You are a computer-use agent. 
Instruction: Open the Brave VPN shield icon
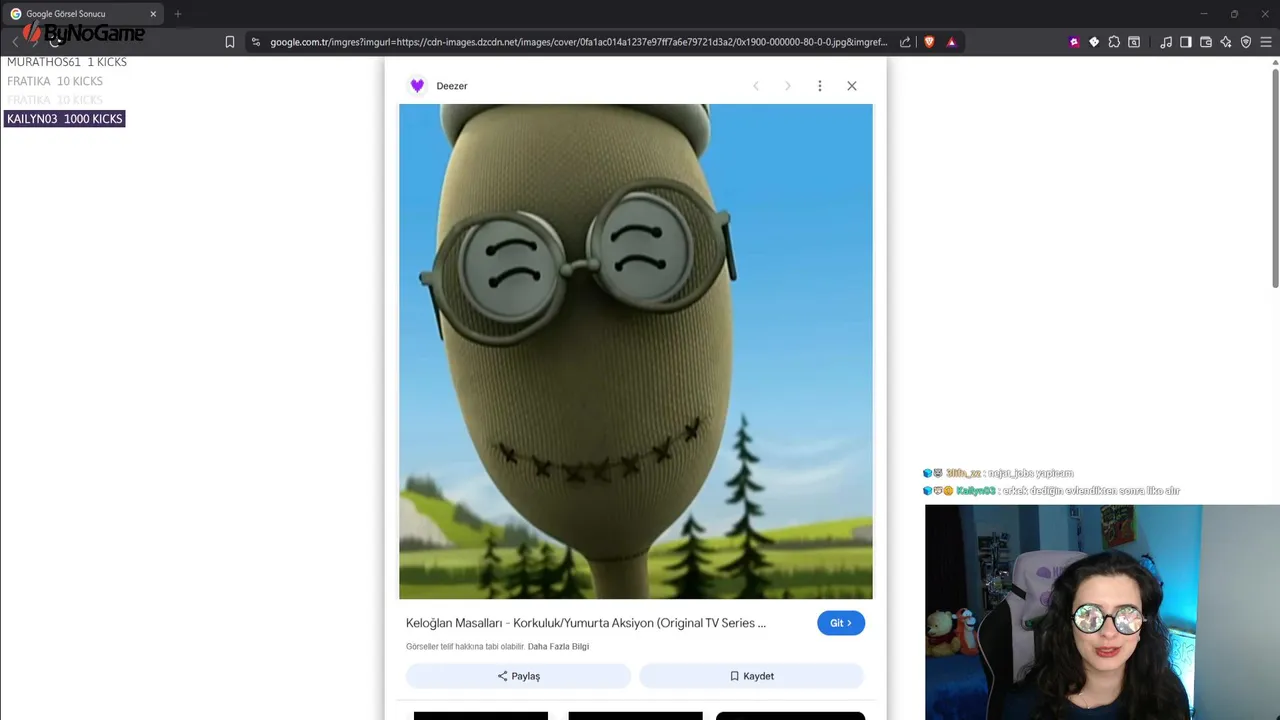pos(1246,42)
